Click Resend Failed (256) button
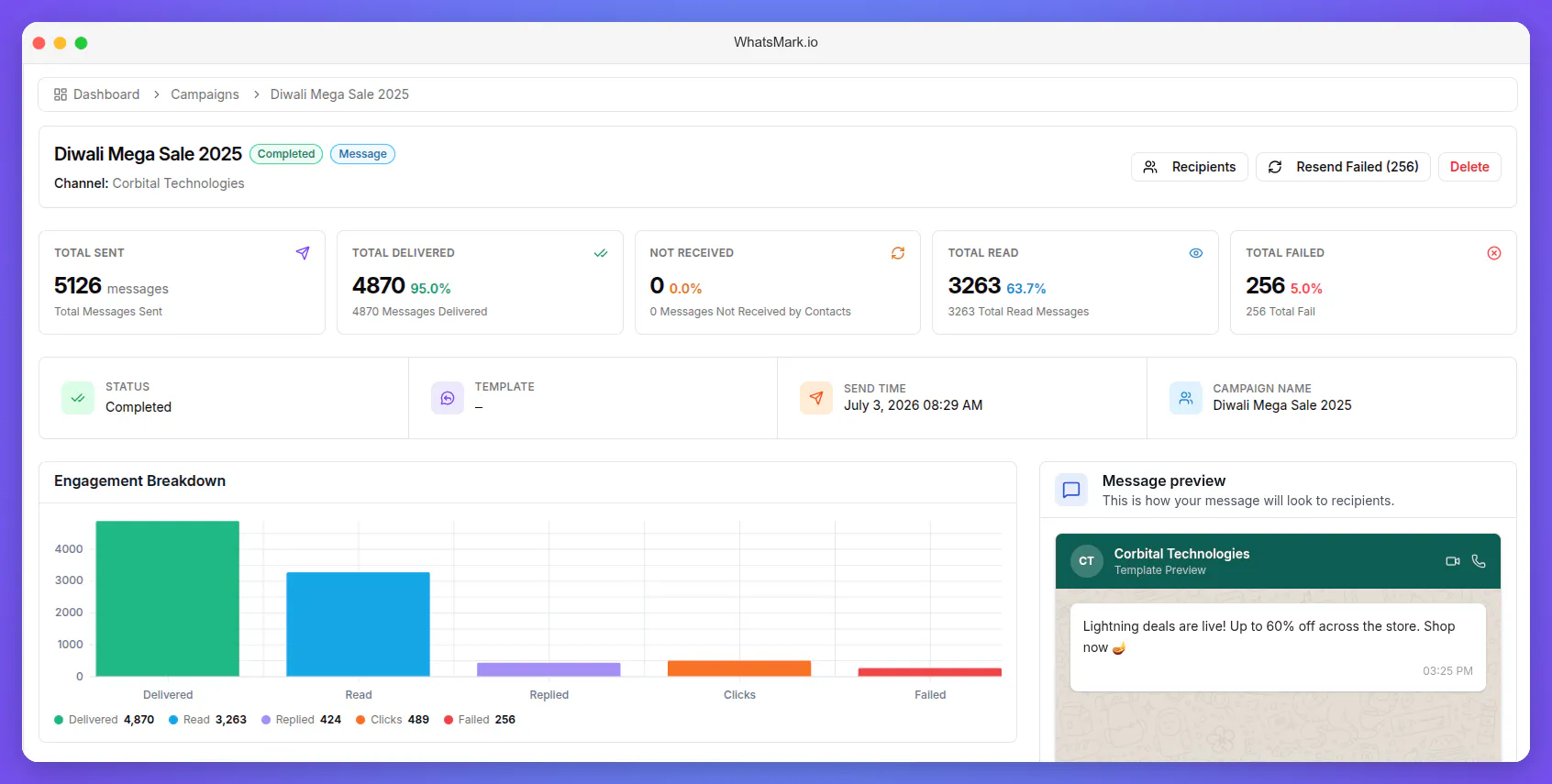Viewport: 1552px width, 784px height. coord(1343,167)
